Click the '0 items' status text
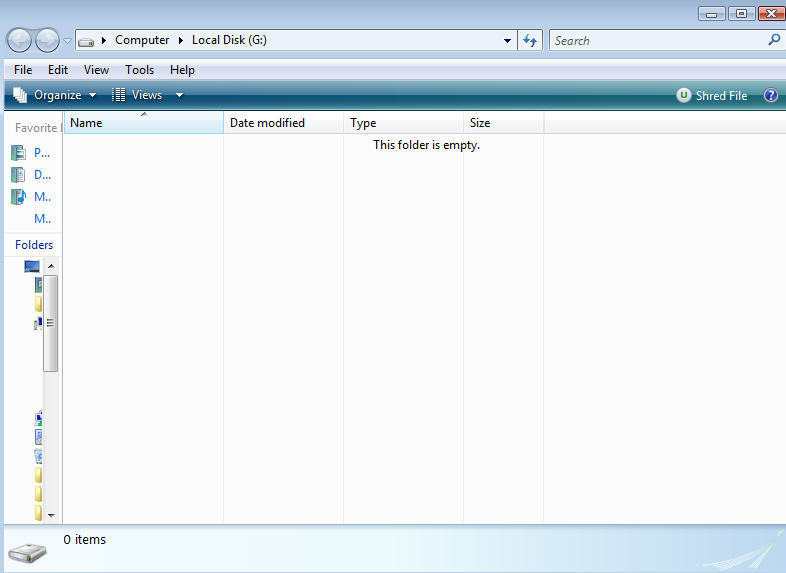This screenshot has width=786, height=573. pos(85,539)
